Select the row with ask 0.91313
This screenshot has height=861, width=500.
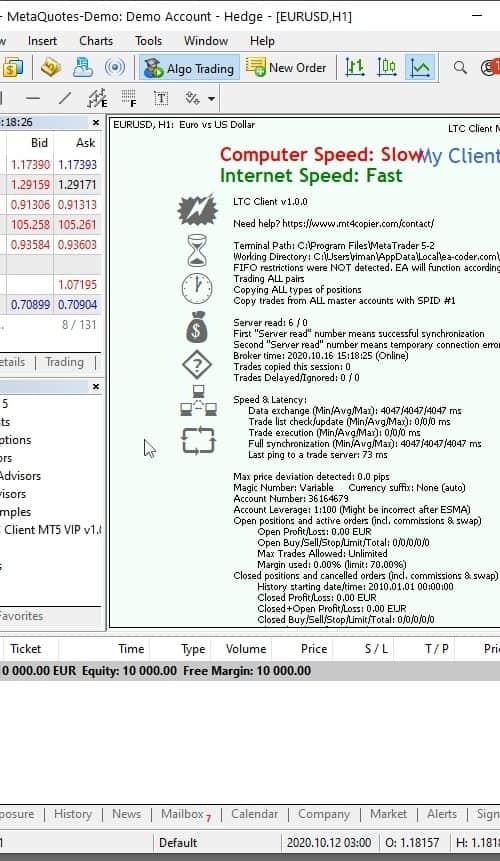[x=50, y=204]
